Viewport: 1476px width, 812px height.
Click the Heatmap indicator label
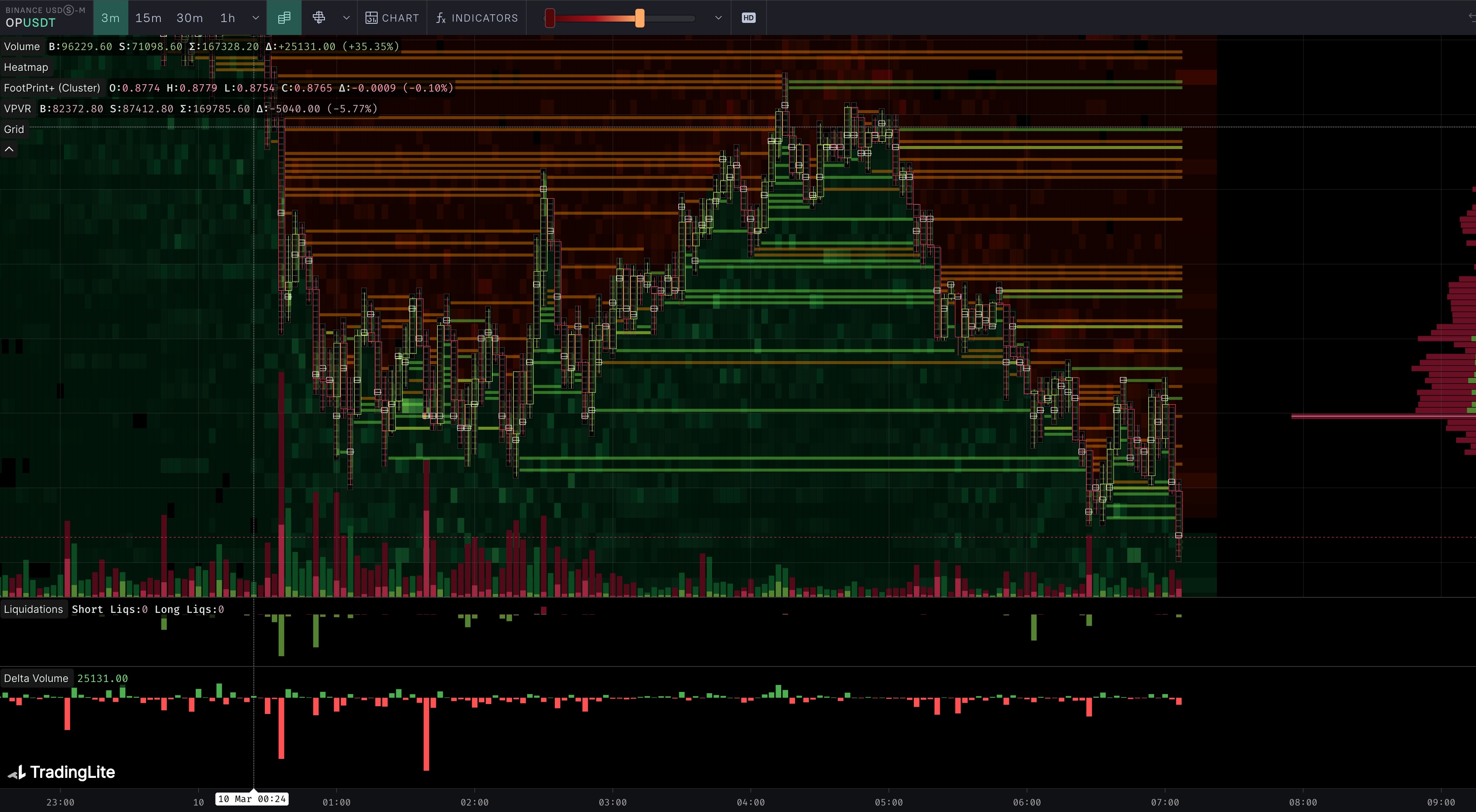coord(26,67)
